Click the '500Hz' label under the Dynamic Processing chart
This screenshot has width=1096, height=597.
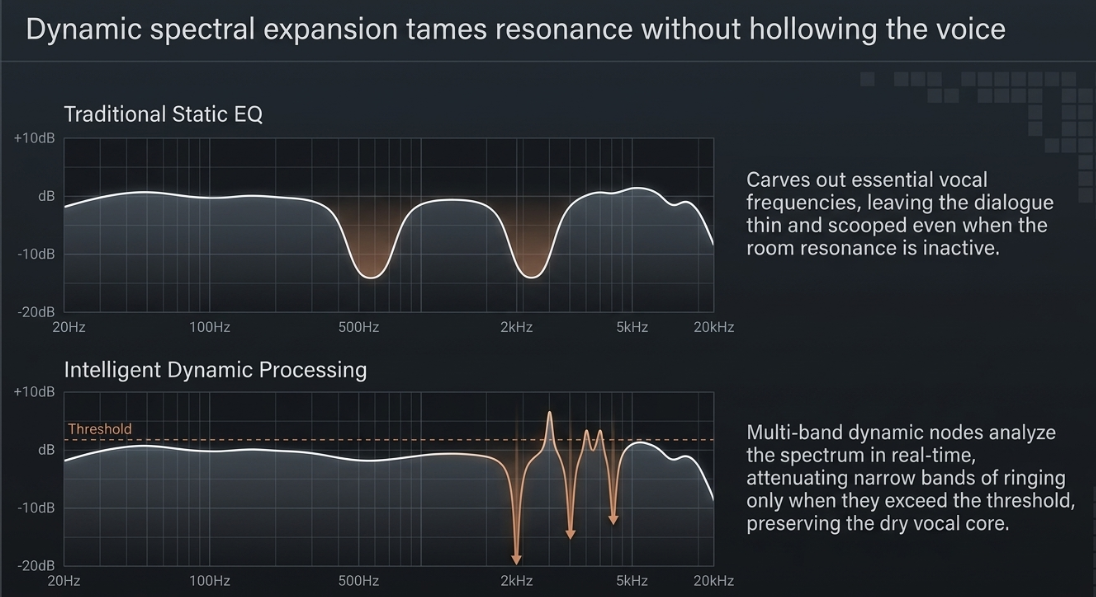pyautogui.click(x=359, y=581)
